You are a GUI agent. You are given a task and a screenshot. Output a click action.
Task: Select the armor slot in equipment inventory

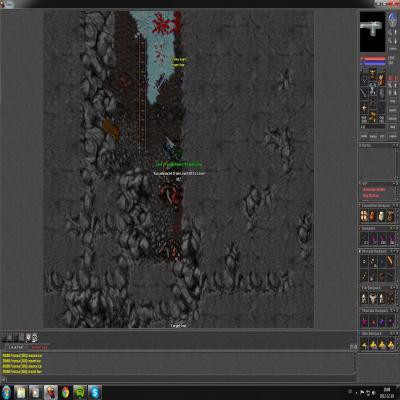point(373,89)
